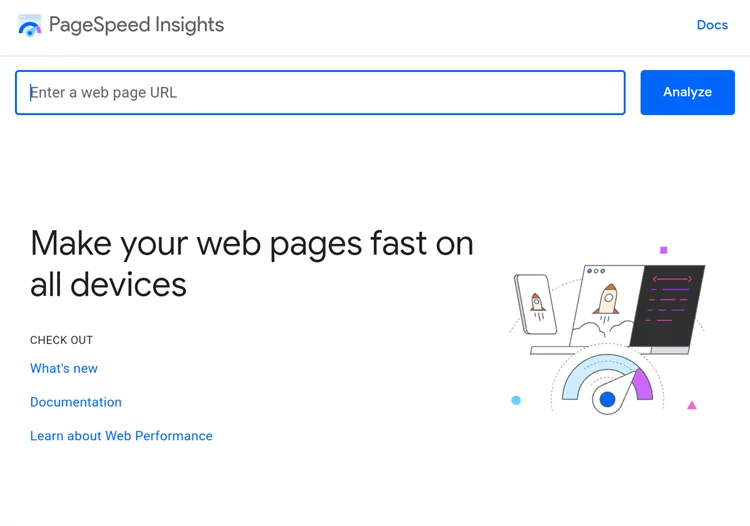This screenshot has width=750, height=526.
Task: Click the phone with rocket illustration
Action: [535, 304]
